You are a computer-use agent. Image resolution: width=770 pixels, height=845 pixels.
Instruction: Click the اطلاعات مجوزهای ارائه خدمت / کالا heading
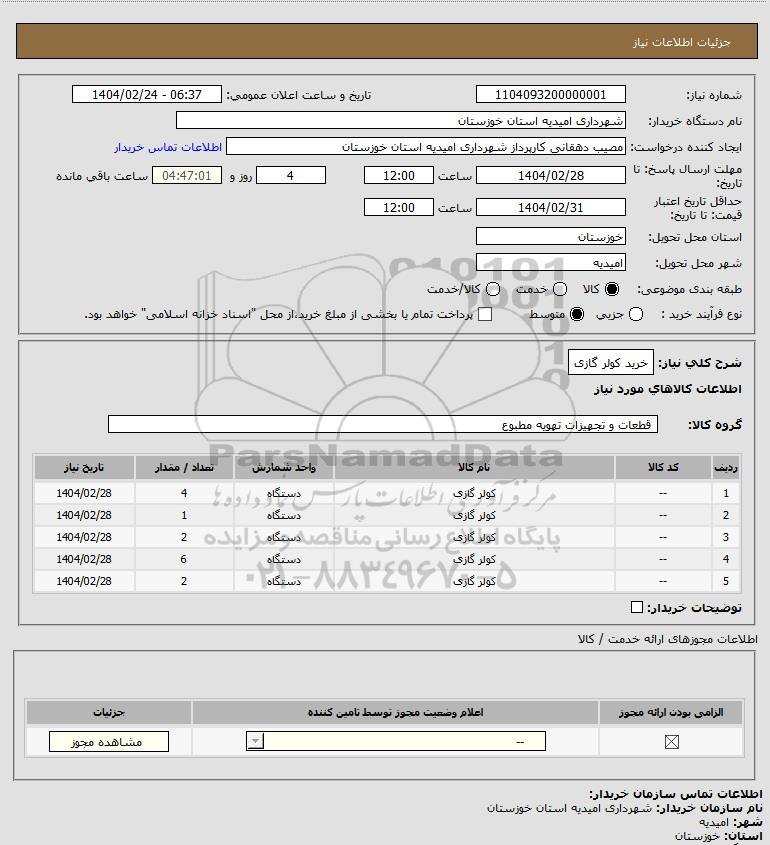click(x=667, y=639)
